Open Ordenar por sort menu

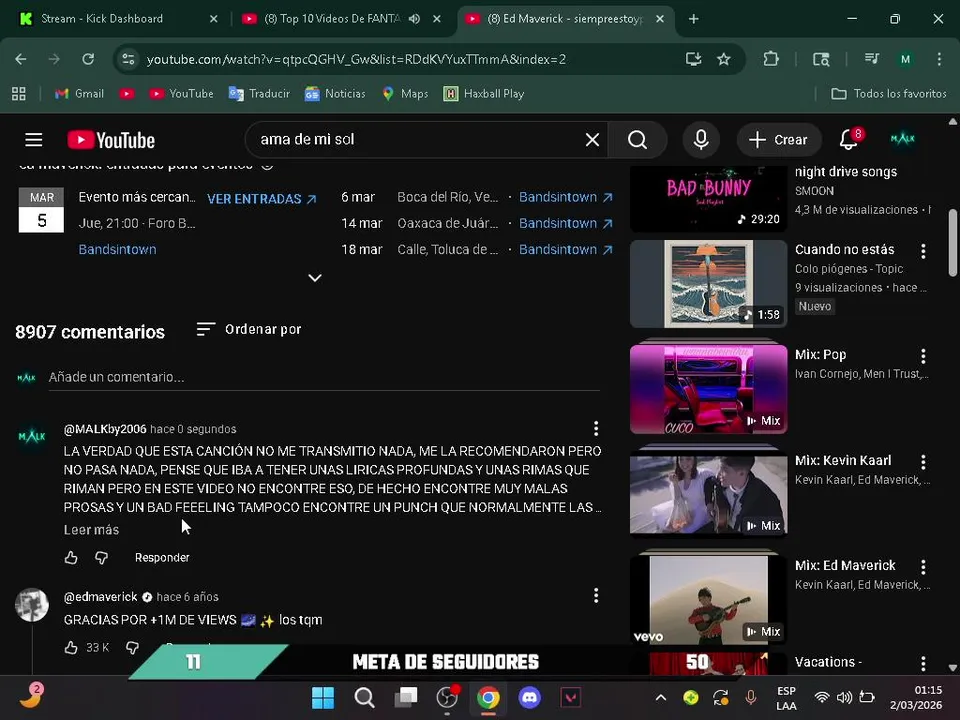[x=249, y=329]
